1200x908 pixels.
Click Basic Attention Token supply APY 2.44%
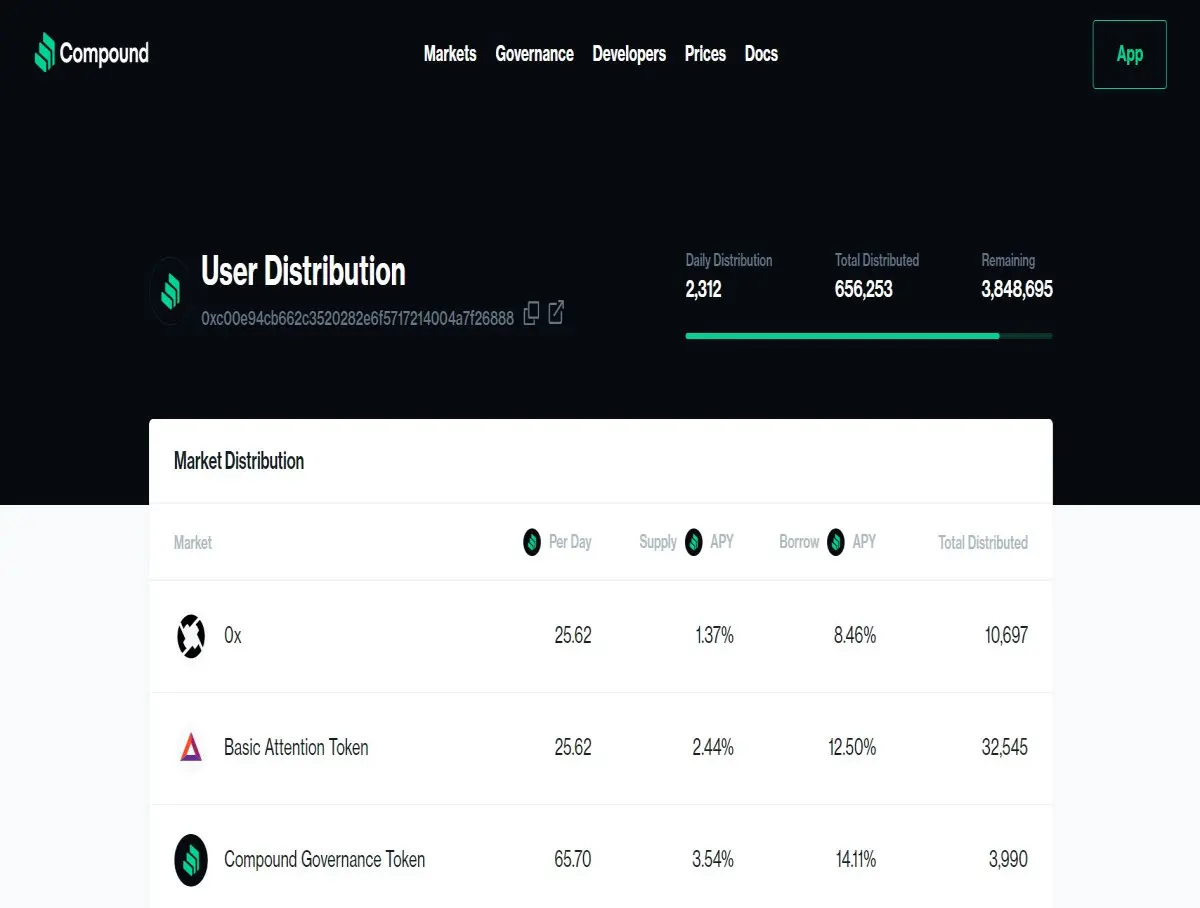click(x=713, y=747)
